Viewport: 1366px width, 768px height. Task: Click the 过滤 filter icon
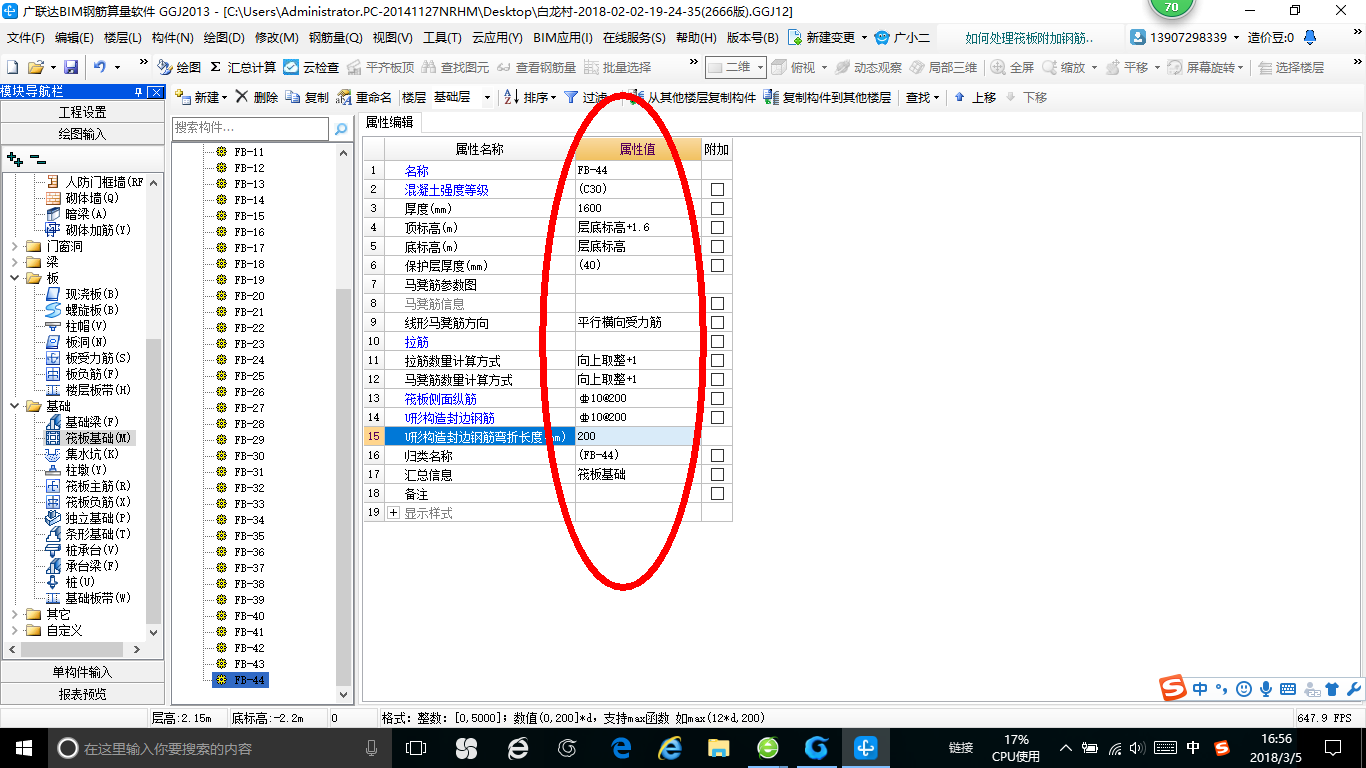coord(571,97)
